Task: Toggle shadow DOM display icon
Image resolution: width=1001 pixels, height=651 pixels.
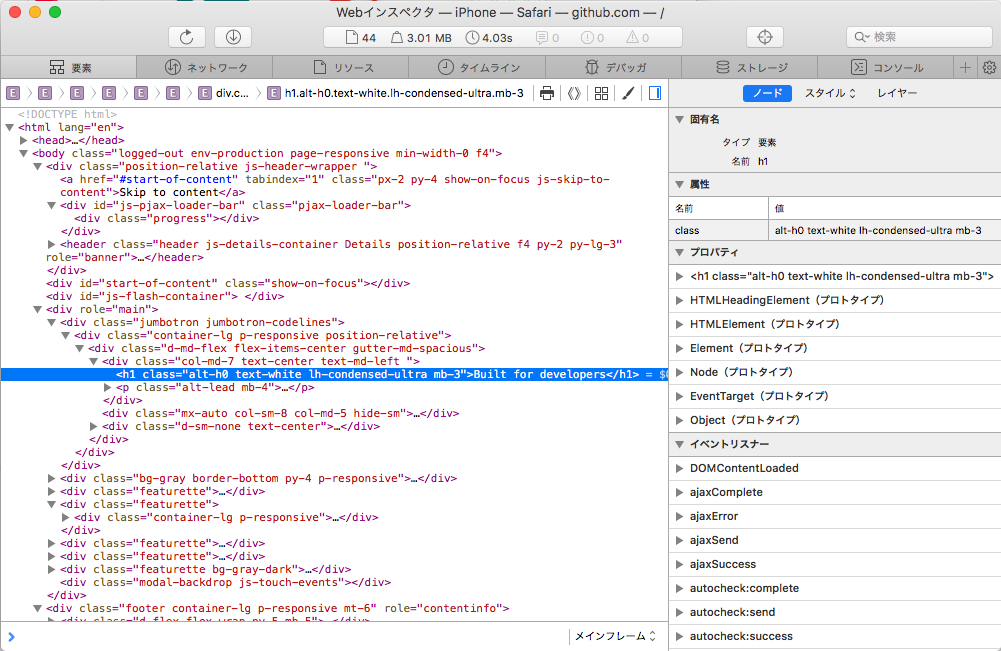Action: pyautogui.click(x=574, y=93)
